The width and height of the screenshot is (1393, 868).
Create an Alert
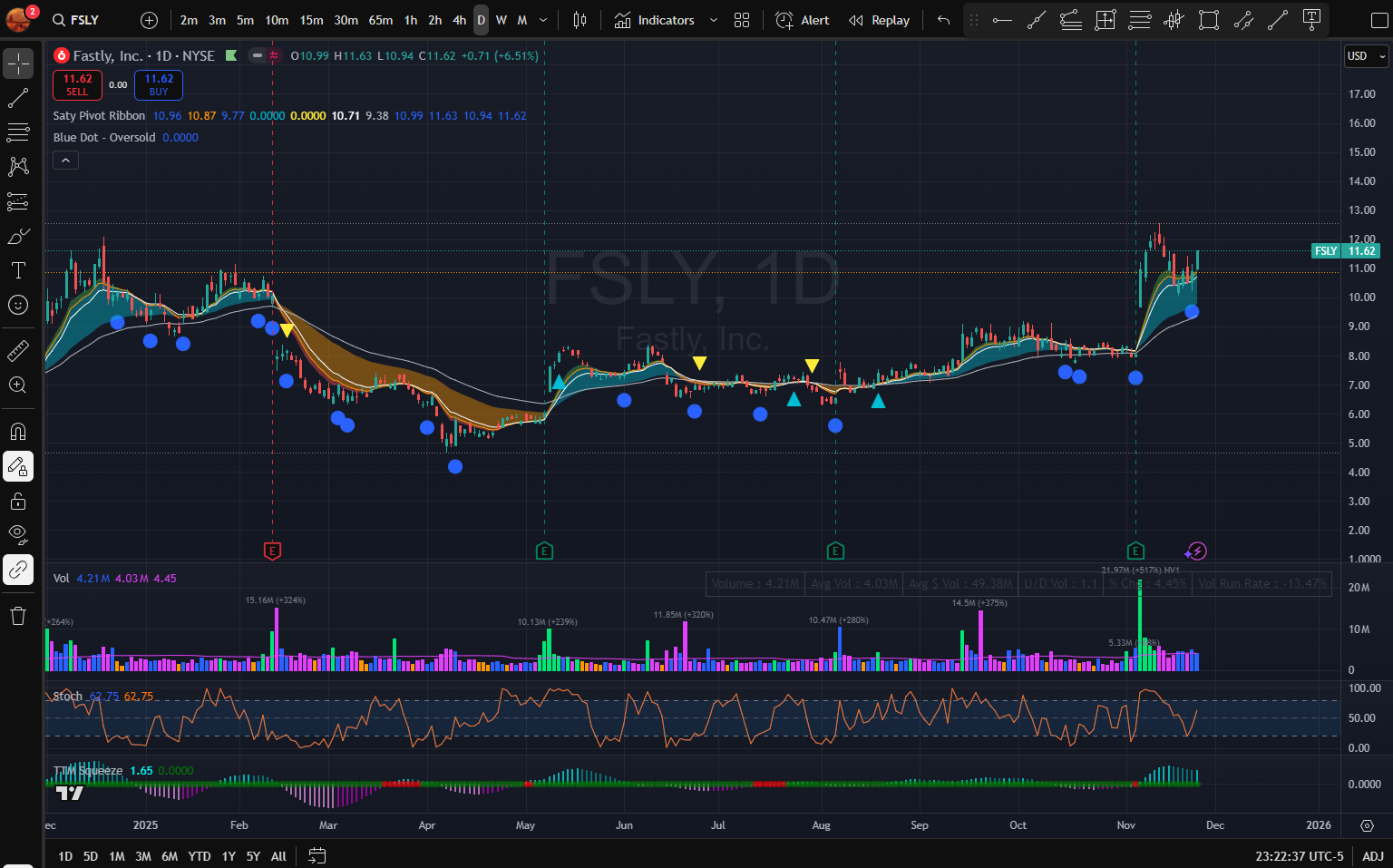803,20
